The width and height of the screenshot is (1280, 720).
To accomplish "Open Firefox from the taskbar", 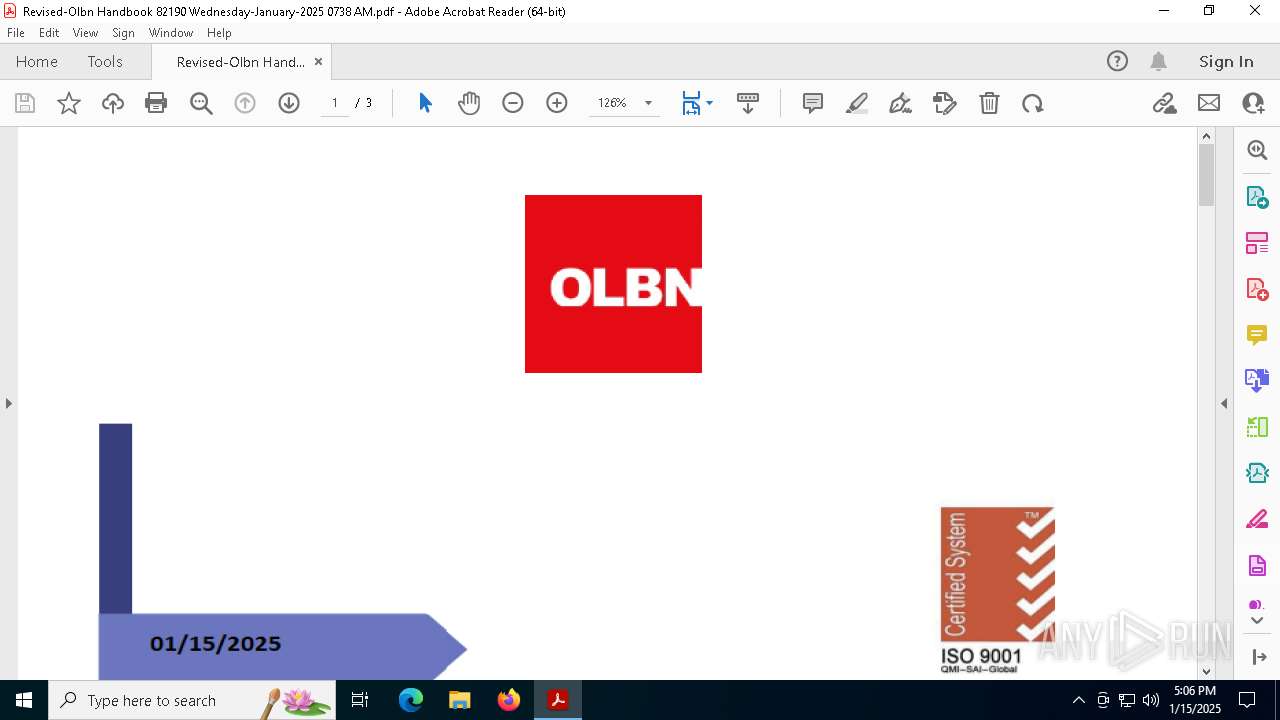I will pyautogui.click(x=508, y=700).
